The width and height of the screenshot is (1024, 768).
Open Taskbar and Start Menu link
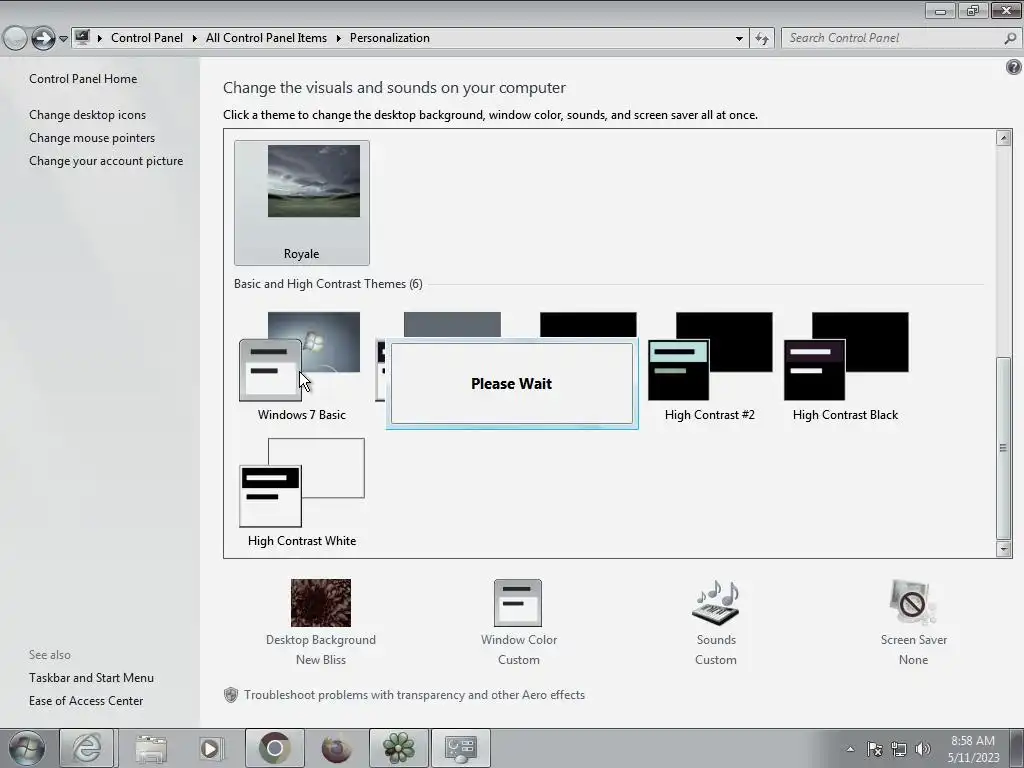click(x=91, y=678)
